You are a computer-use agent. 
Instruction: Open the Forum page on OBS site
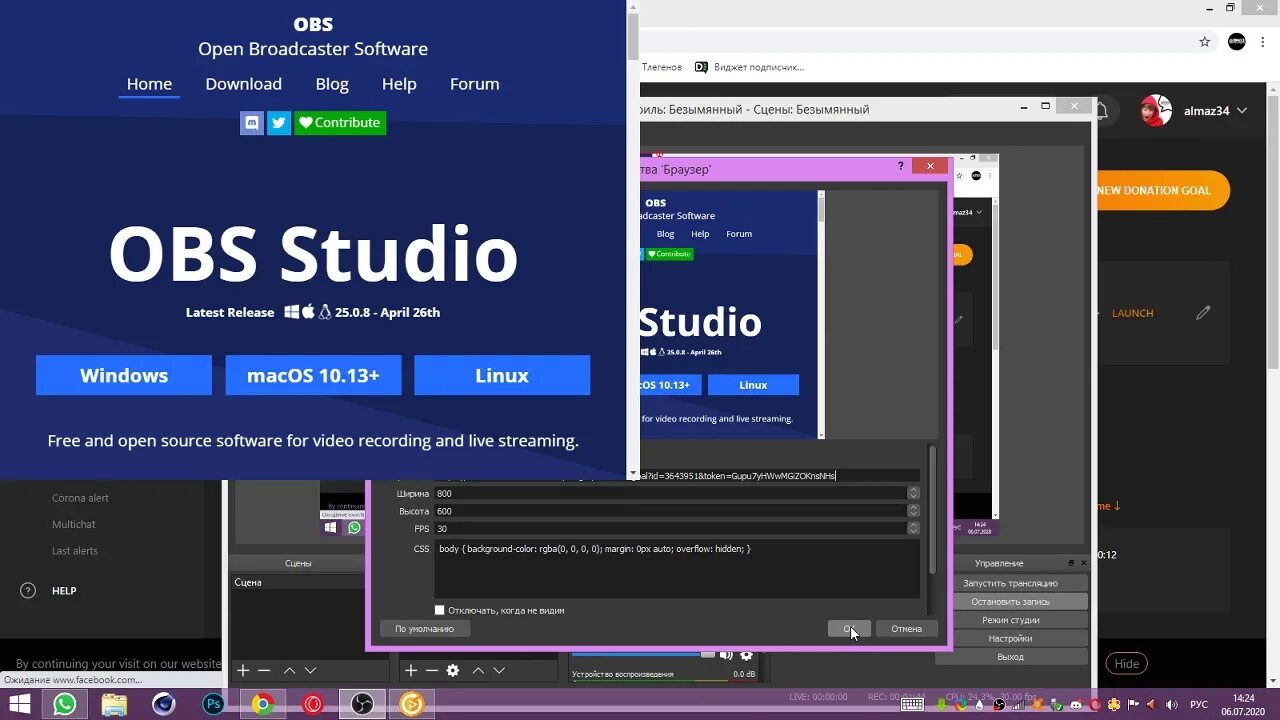tap(474, 84)
